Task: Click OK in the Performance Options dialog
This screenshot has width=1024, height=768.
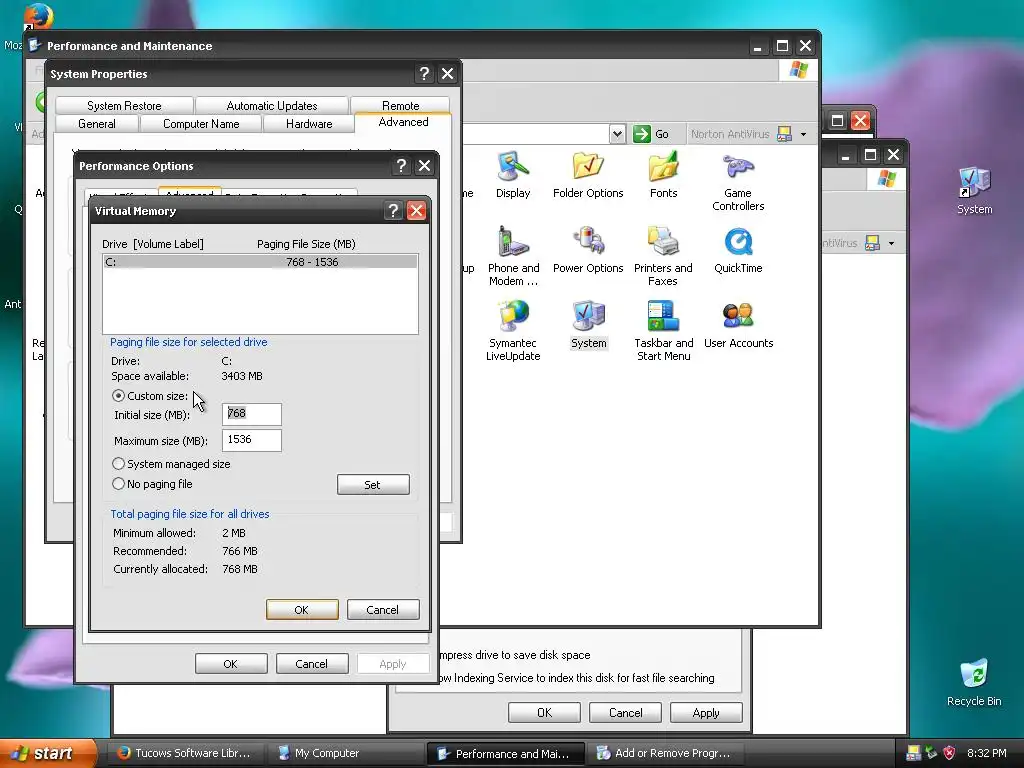Action: (231, 664)
